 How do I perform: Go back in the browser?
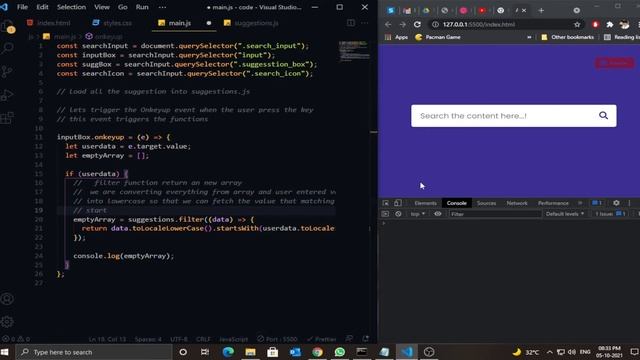[x=388, y=24]
